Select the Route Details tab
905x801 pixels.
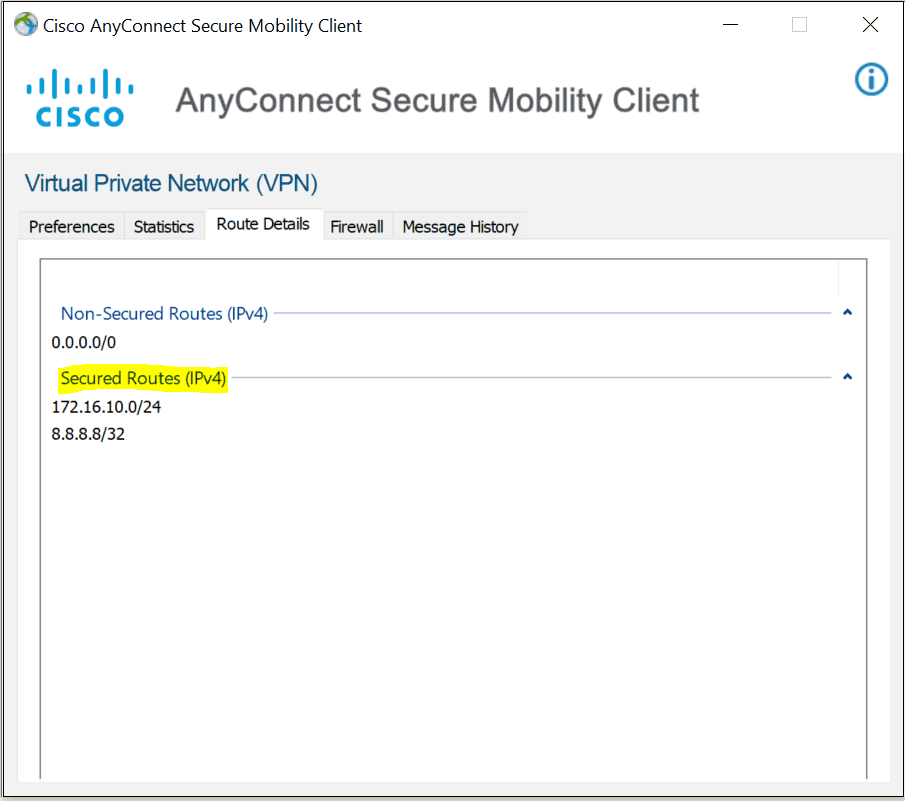click(x=263, y=224)
